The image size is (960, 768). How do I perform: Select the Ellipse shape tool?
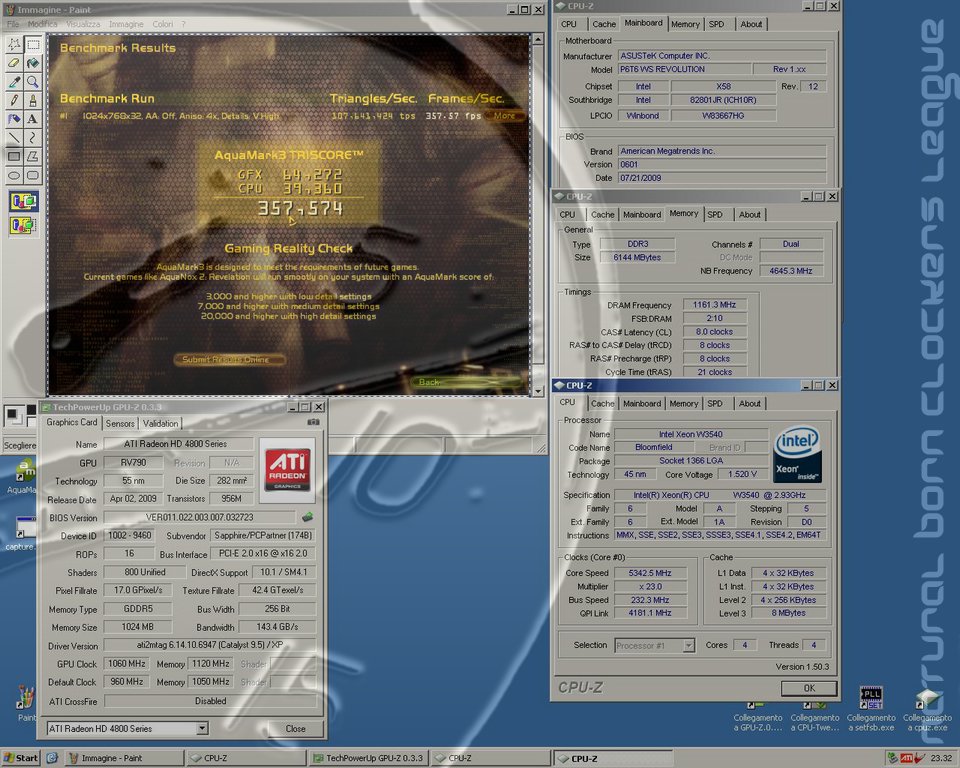click(x=13, y=176)
